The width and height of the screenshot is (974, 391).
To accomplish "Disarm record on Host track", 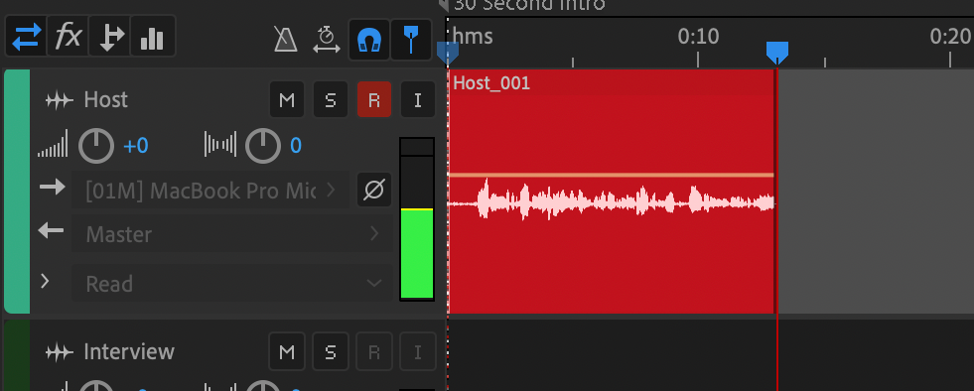I will pyautogui.click(x=374, y=99).
